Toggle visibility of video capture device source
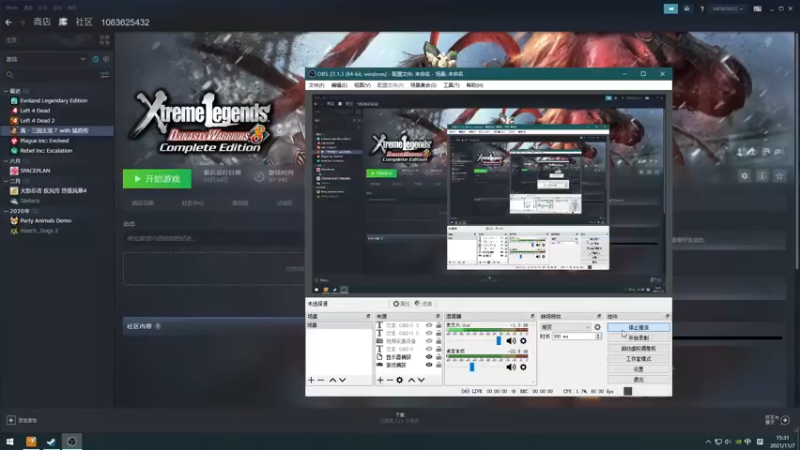Viewport: 800px width, 450px height. (x=429, y=341)
